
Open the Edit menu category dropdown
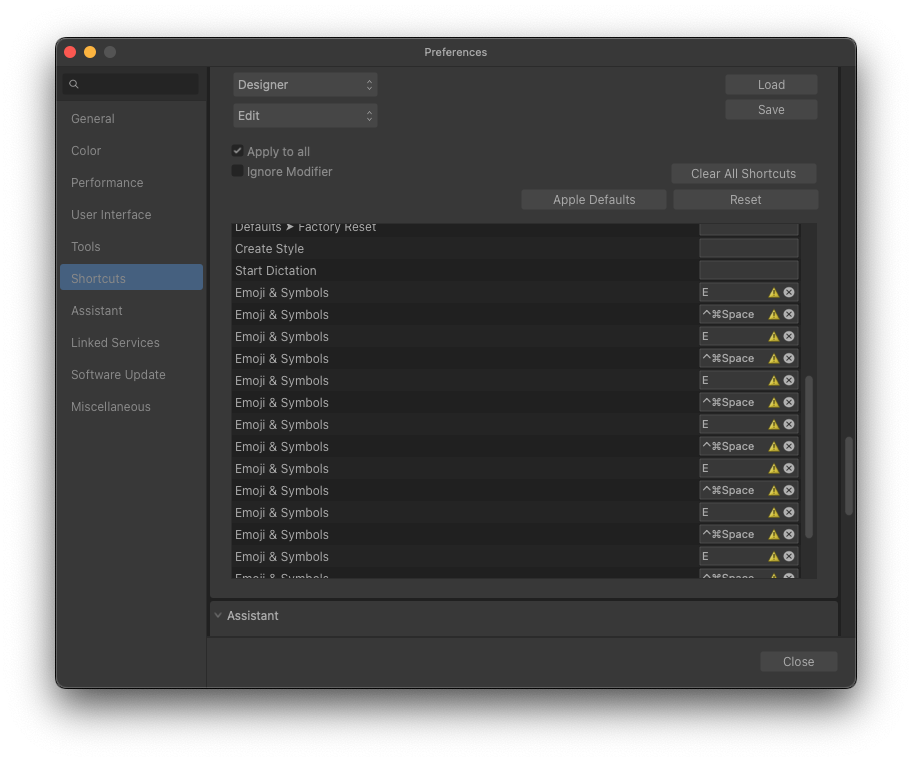(304, 115)
